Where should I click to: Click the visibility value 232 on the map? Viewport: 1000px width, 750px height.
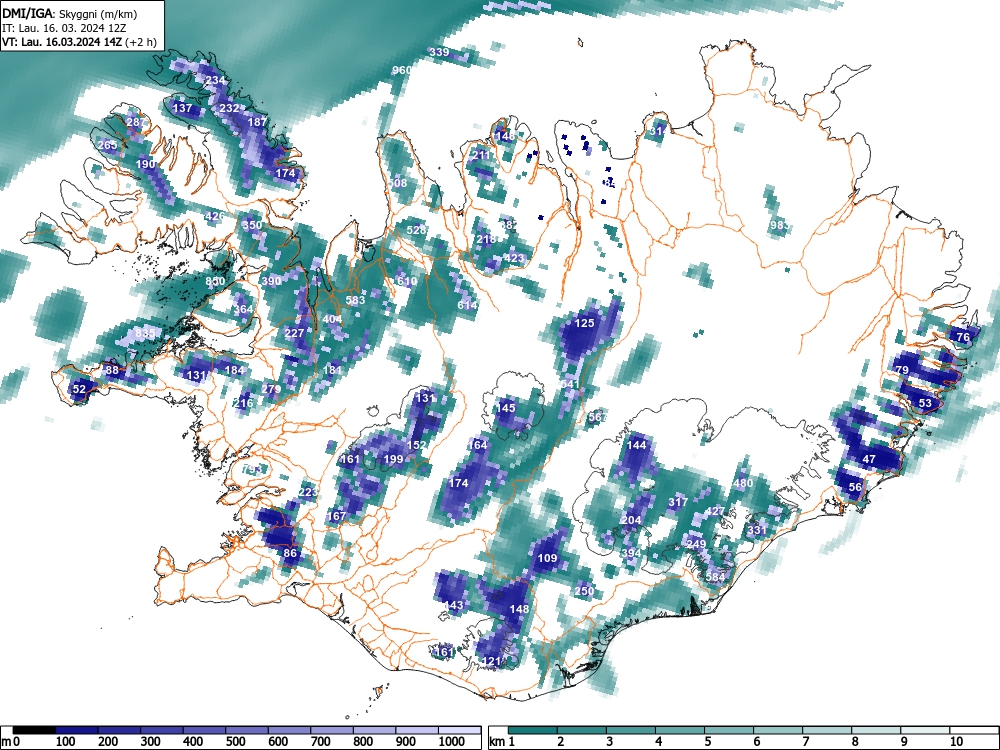coord(229,108)
